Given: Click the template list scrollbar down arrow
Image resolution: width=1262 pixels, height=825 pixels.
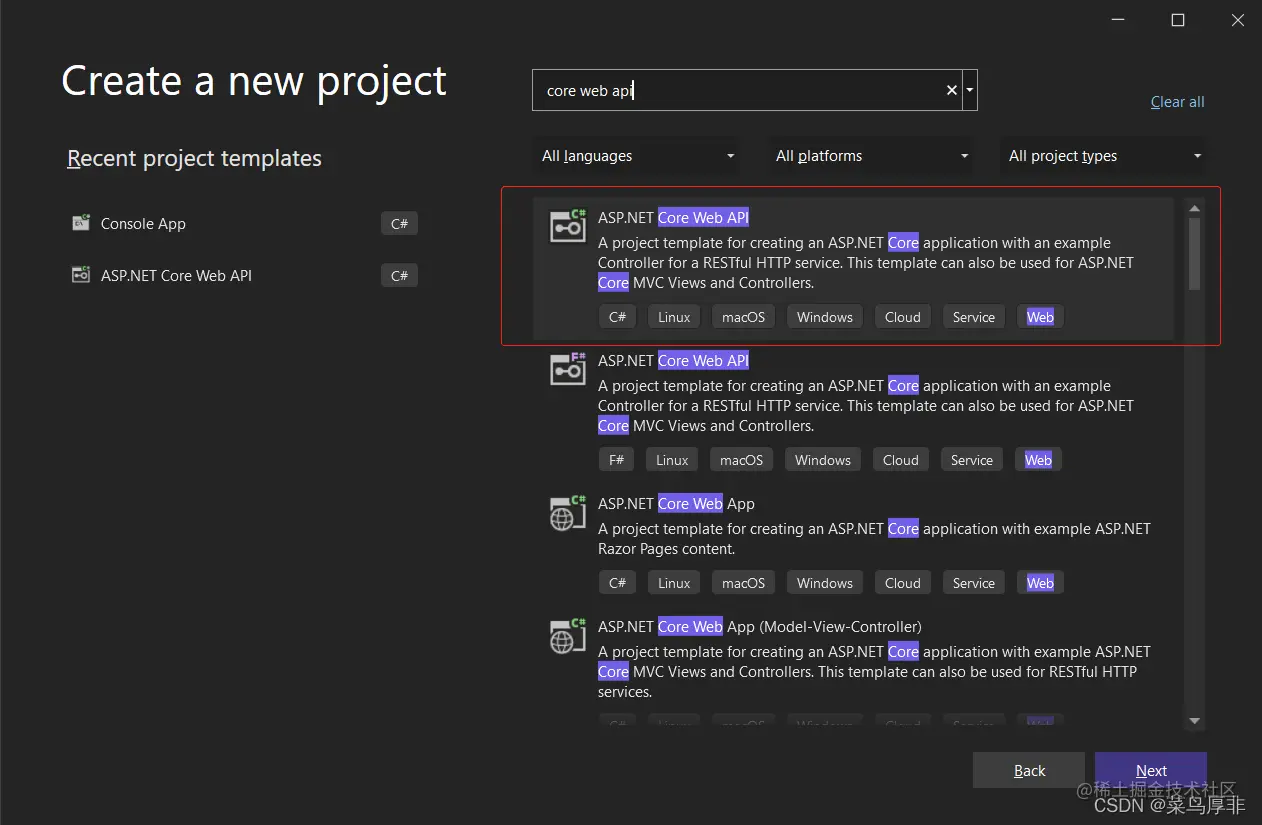Looking at the screenshot, I should (1194, 721).
